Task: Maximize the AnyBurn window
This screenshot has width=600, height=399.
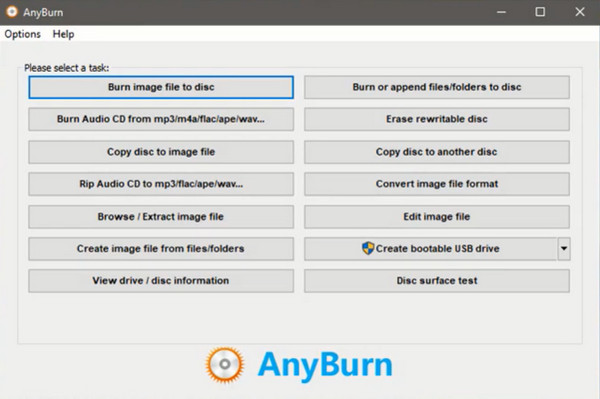Action: click(x=540, y=12)
